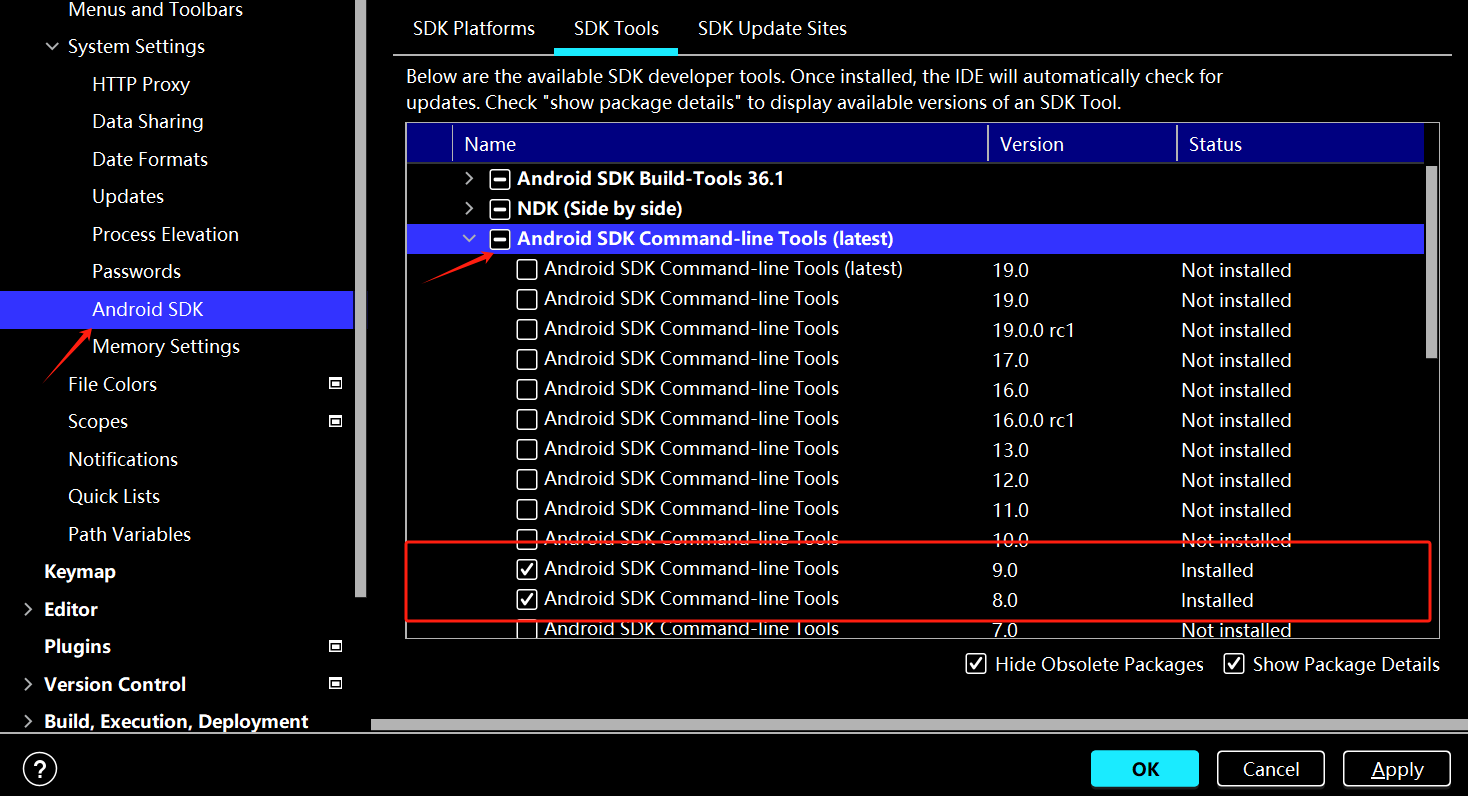The height and width of the screenshot is (796, 1468).
Task: Open File Colors settings
Action: pyautogui.click(x=112, y=384)
